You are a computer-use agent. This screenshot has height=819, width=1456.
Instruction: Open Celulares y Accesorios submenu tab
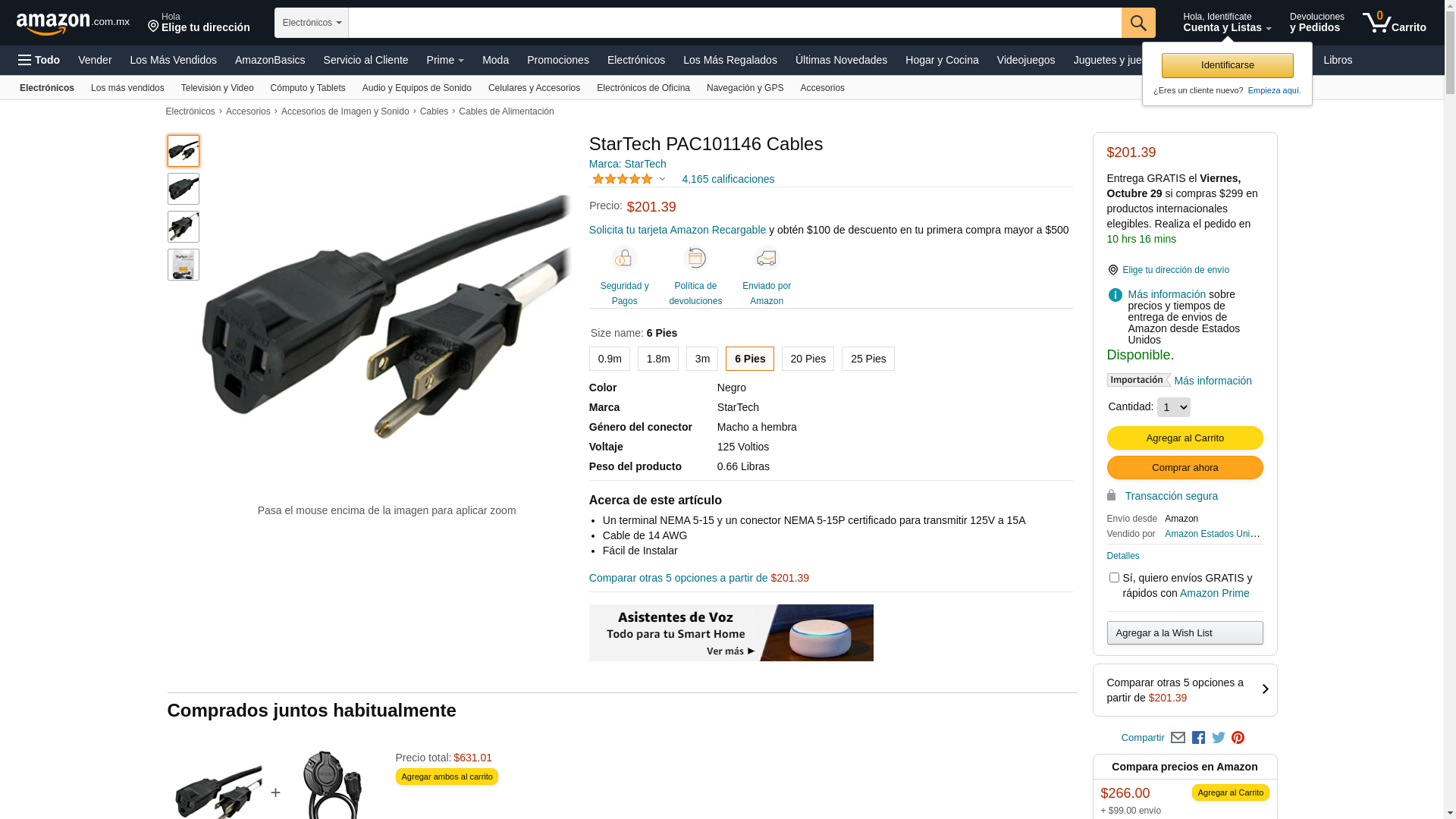tap(534, 88)
